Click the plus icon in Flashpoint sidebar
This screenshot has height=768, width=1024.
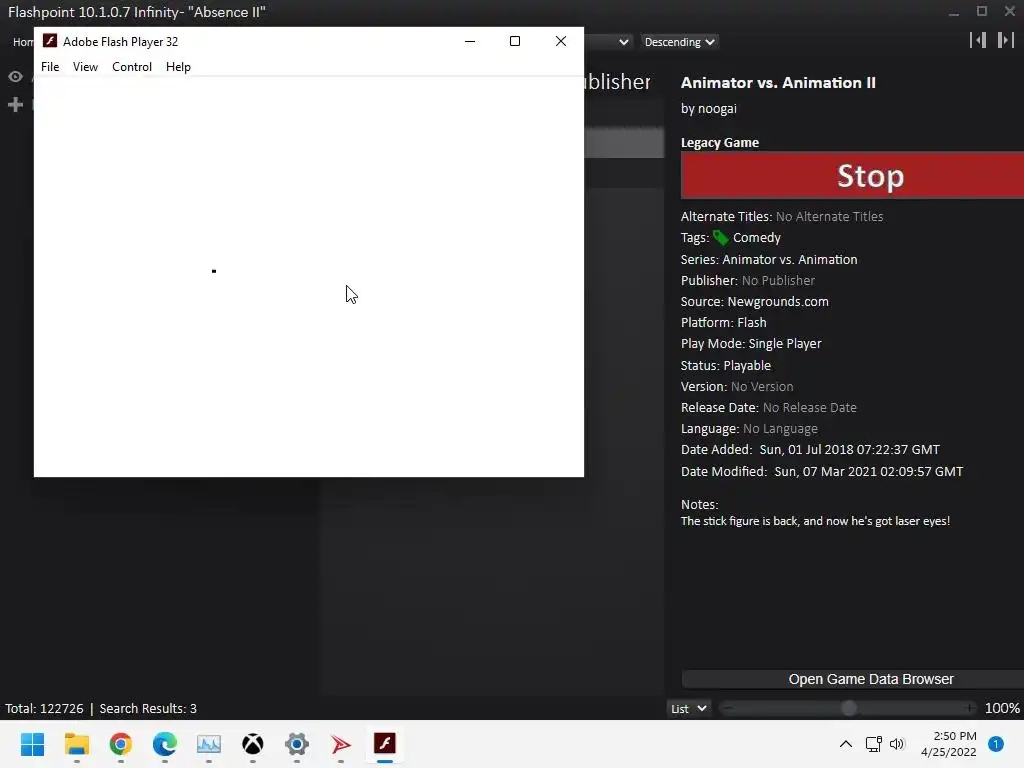[15, 104]
